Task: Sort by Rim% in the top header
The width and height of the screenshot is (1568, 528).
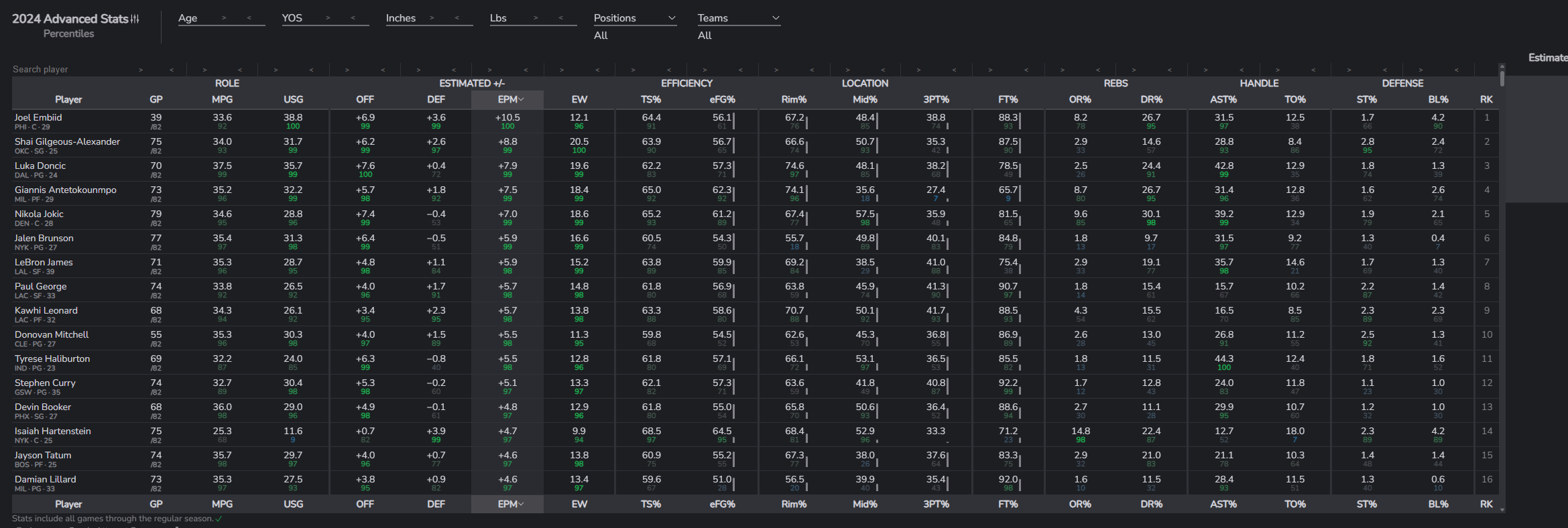Action: pyautogui.click(x=794, y=99)
